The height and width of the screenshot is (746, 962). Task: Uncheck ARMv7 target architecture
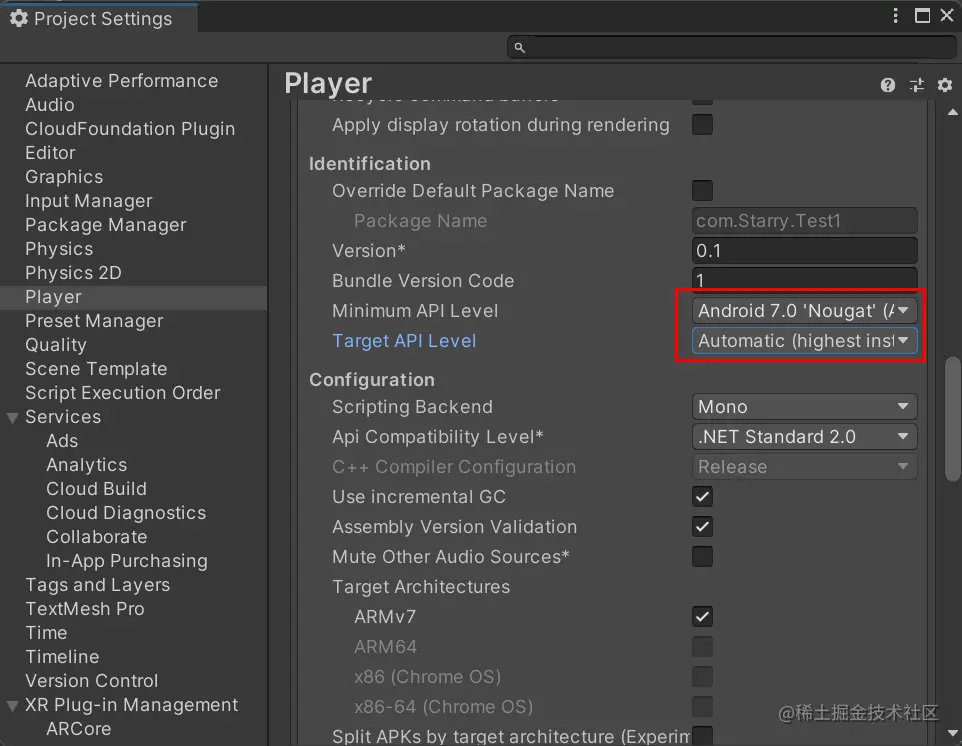(x=702, y=617)
